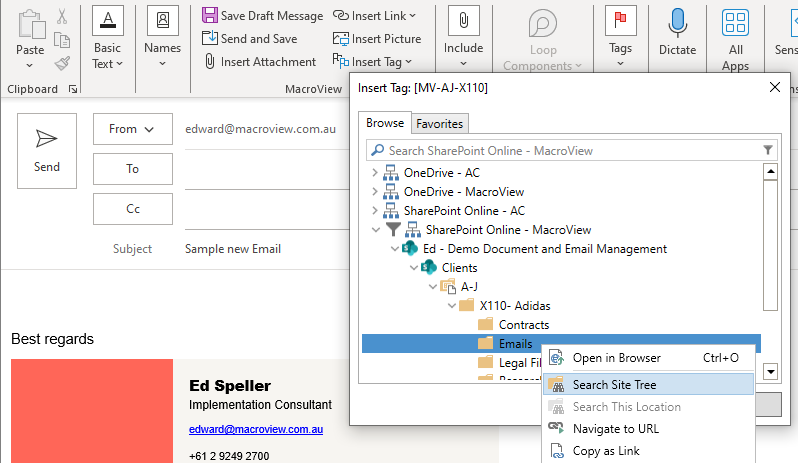Select the Legal Files folder
Screen dimensions: 798x463
click(x=519, y=363)
